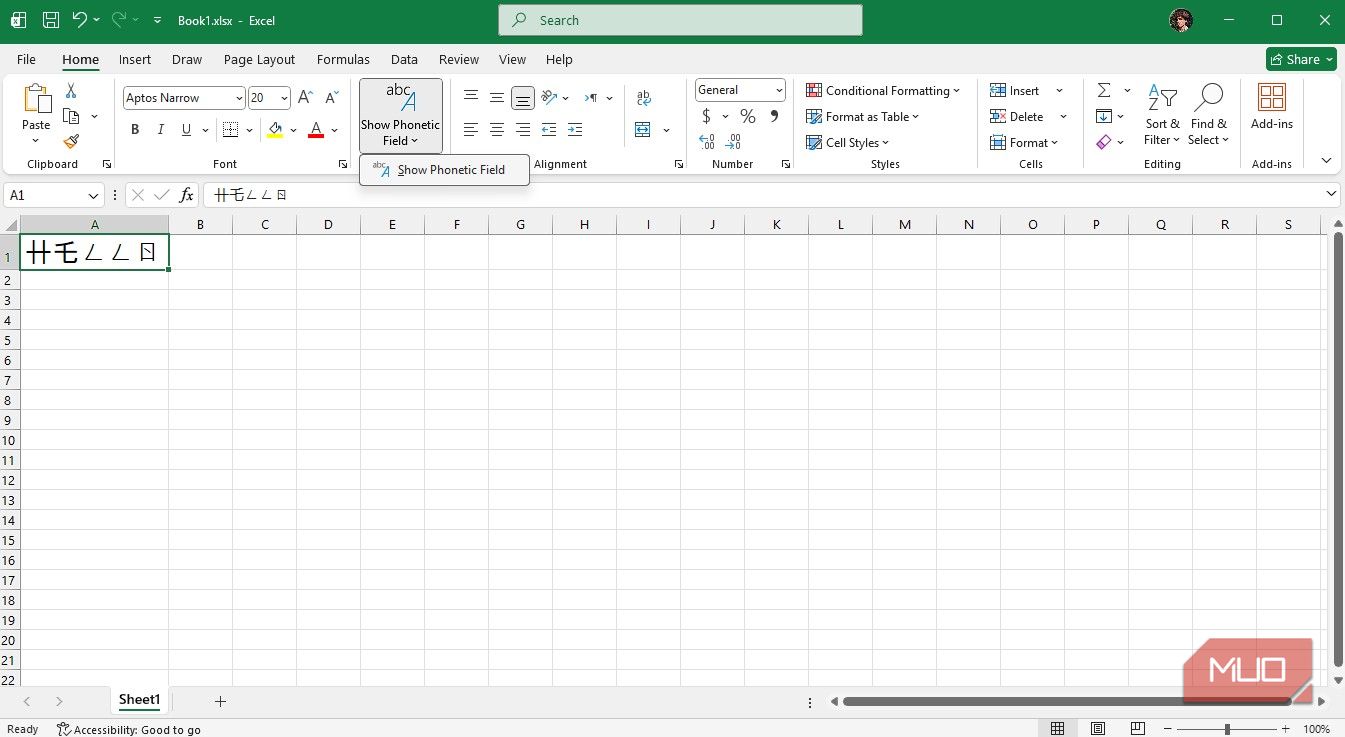
Task: Expand the Name Box dropdown arrow
Action: tap(94, 195)
